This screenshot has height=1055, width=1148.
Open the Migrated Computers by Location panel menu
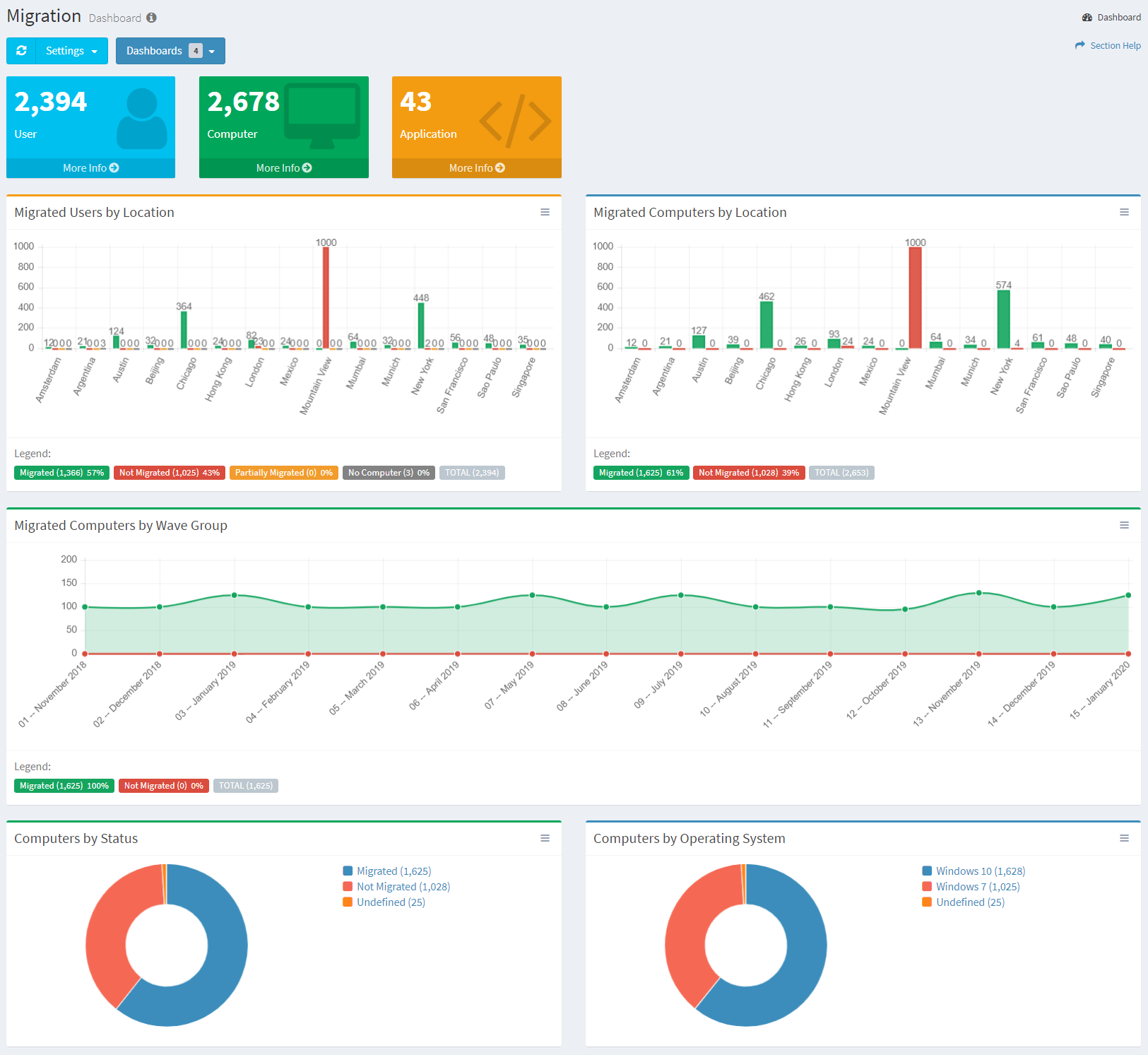1125,212
